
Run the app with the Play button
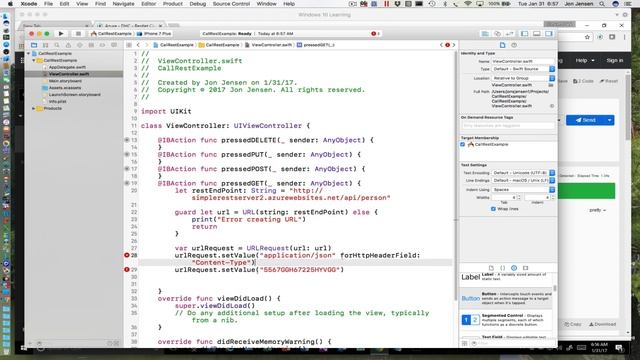point(61,33)
